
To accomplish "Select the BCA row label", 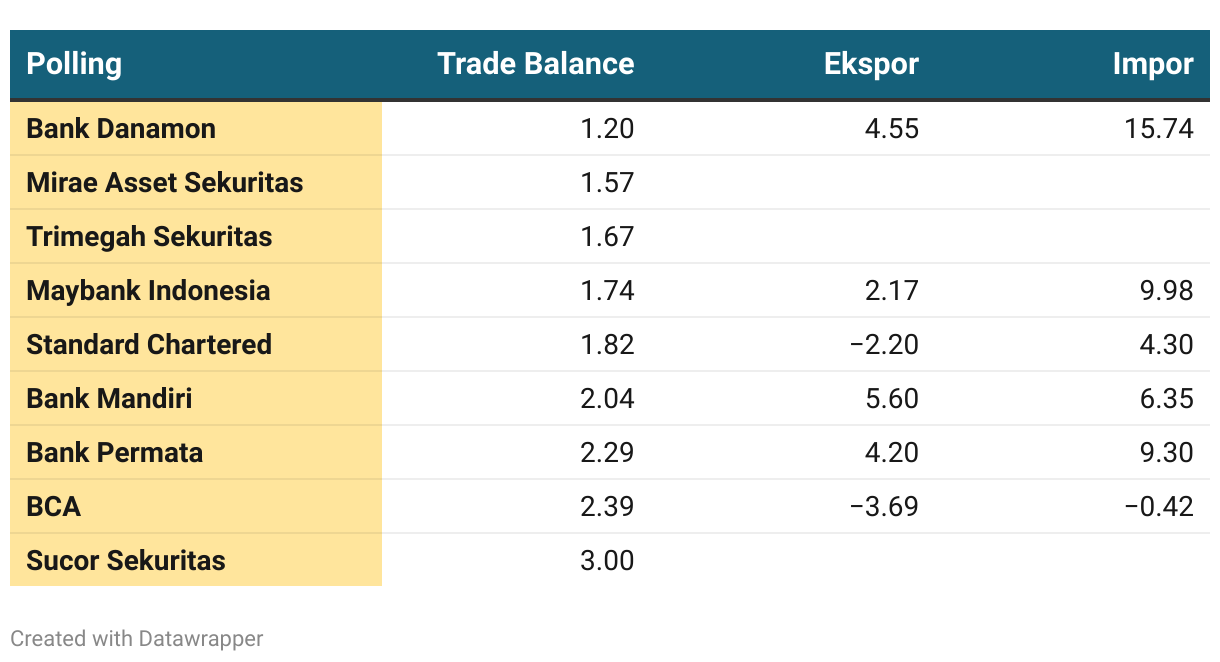I will pyautogui.click(x=54, y=507).
